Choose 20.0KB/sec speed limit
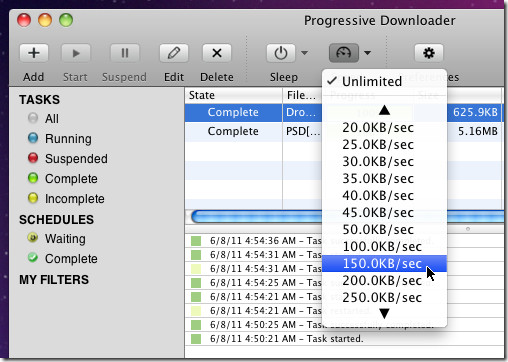The image size is (508, 362). pos(384,128)
